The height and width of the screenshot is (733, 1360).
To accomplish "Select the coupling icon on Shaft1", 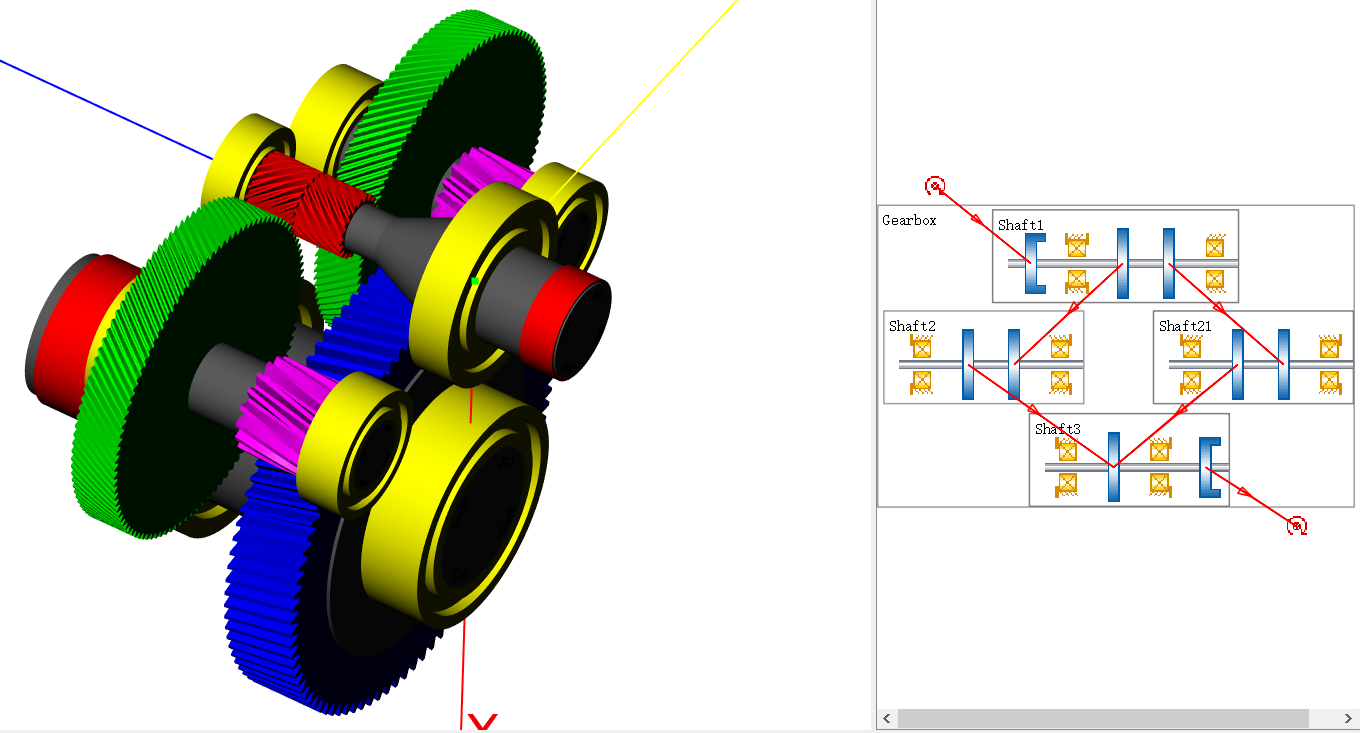I will 1034,264.
